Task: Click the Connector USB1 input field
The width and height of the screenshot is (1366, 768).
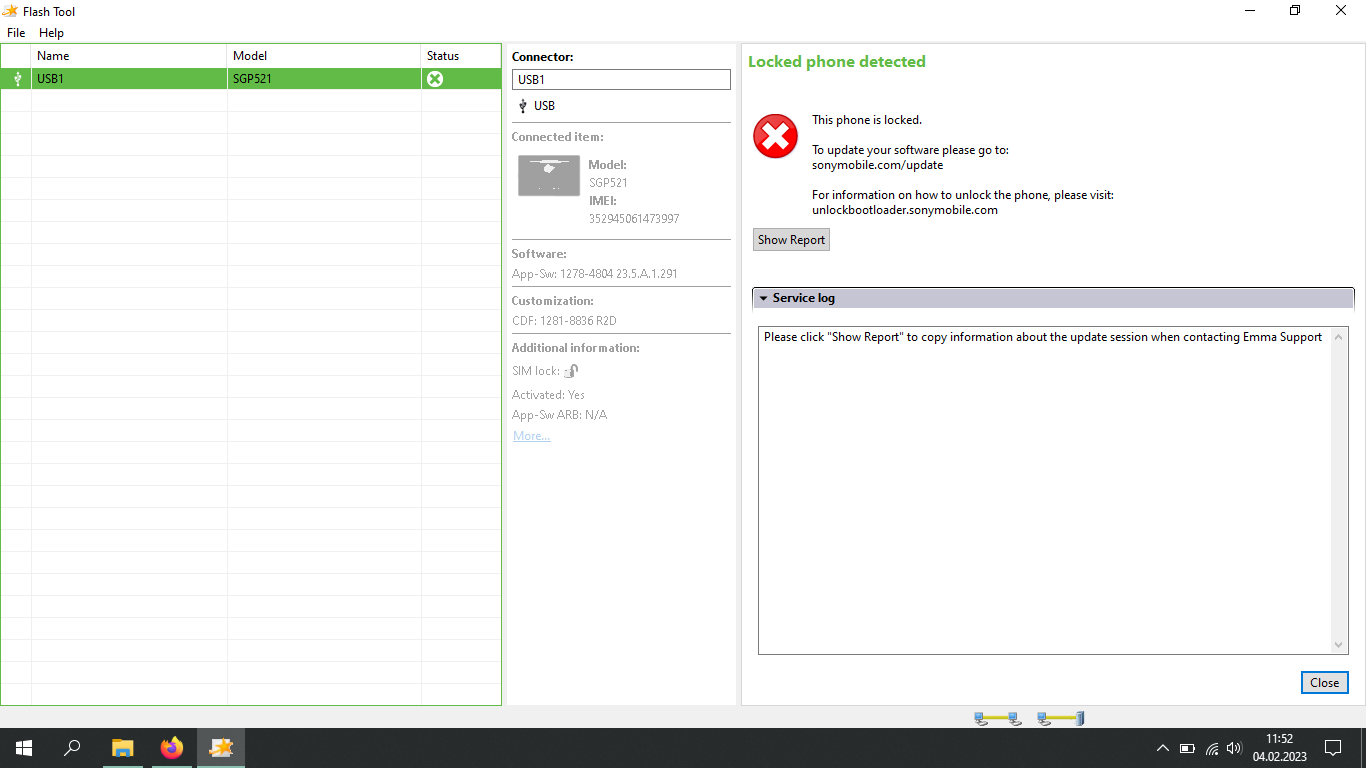Action: click(621, 80)
